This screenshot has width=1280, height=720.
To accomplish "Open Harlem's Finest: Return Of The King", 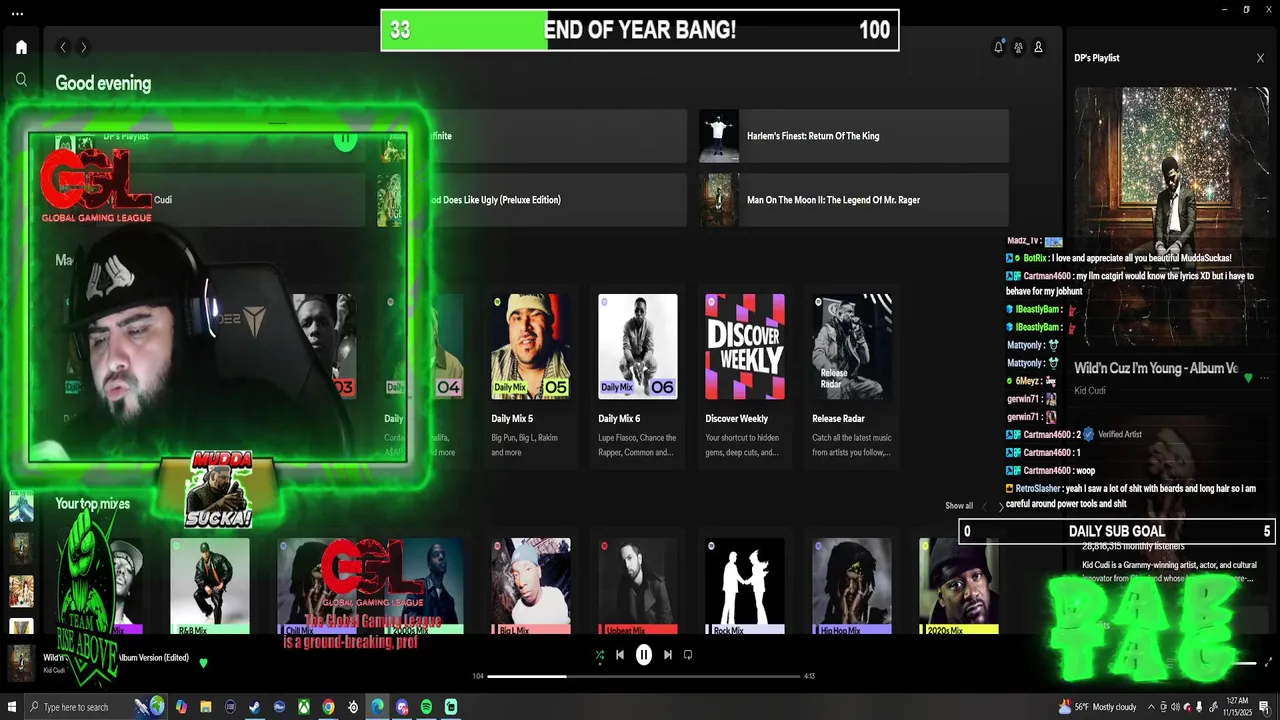I will [x=854, y=136].
